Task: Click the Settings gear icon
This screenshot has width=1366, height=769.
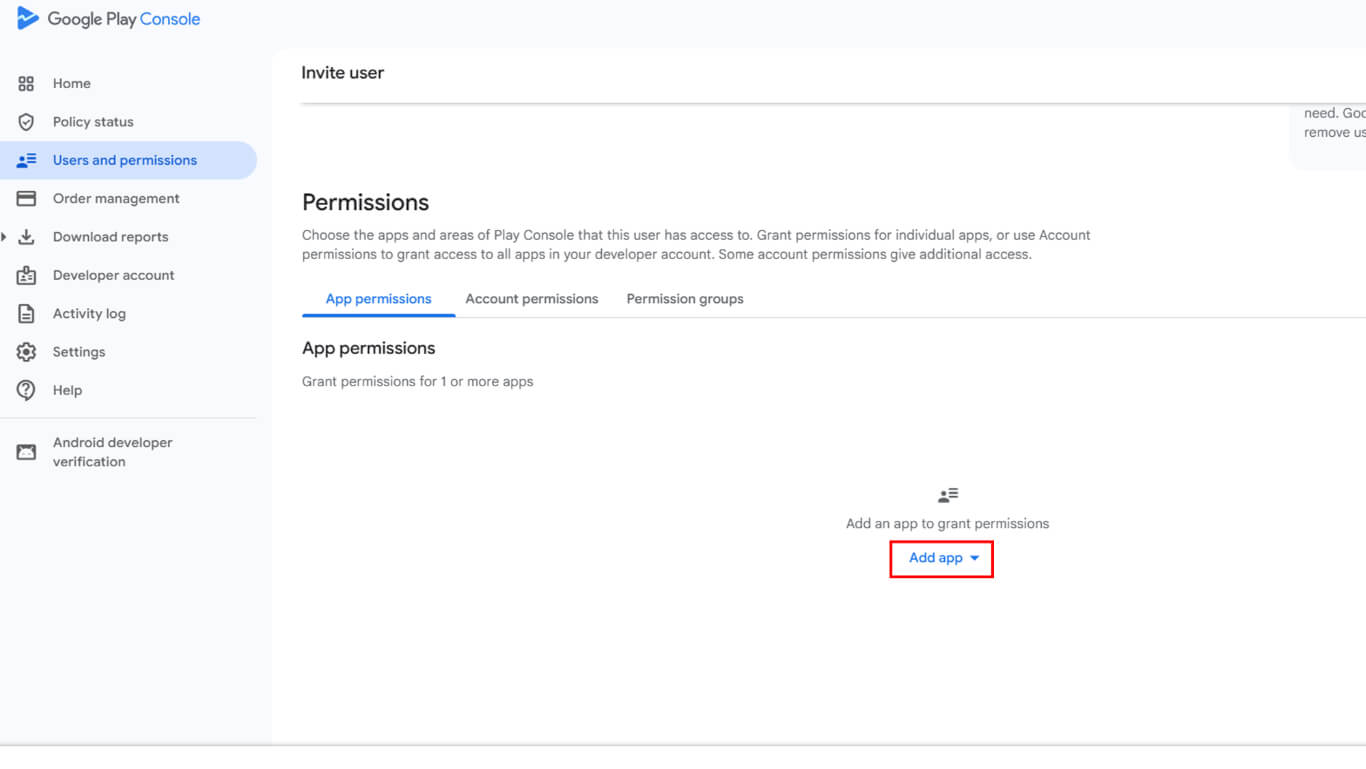Action: pyautogui.click(x=27, y=352)
